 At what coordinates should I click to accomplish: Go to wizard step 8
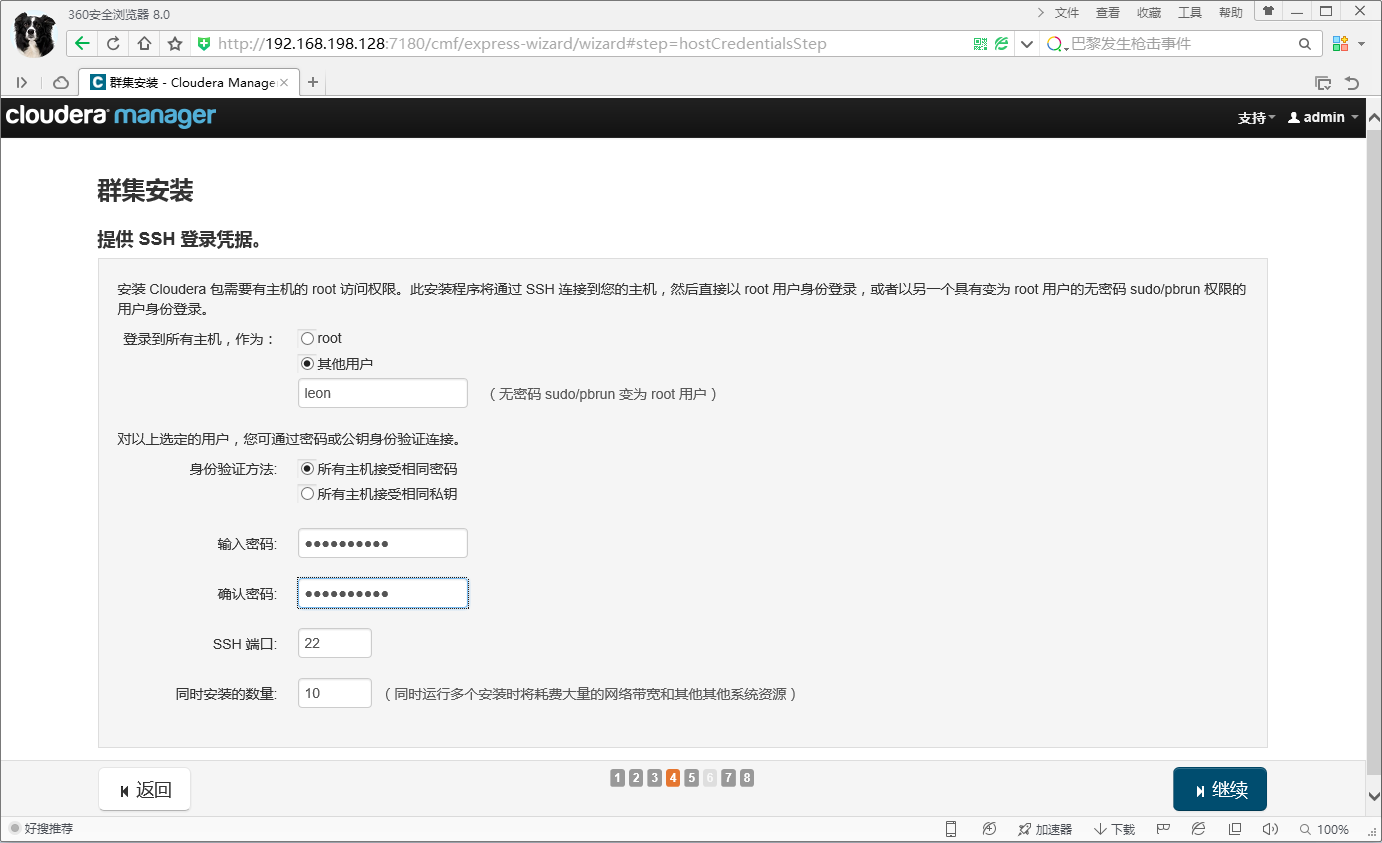(x=747, y=778)
